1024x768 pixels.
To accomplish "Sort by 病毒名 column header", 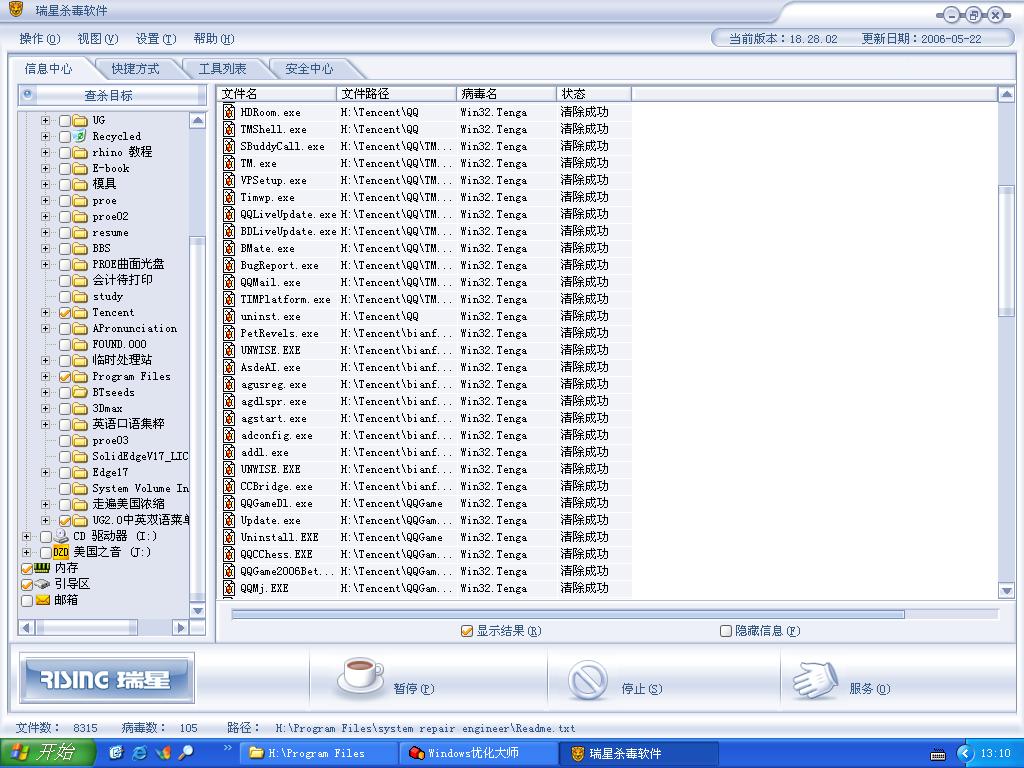I will 505,93.
